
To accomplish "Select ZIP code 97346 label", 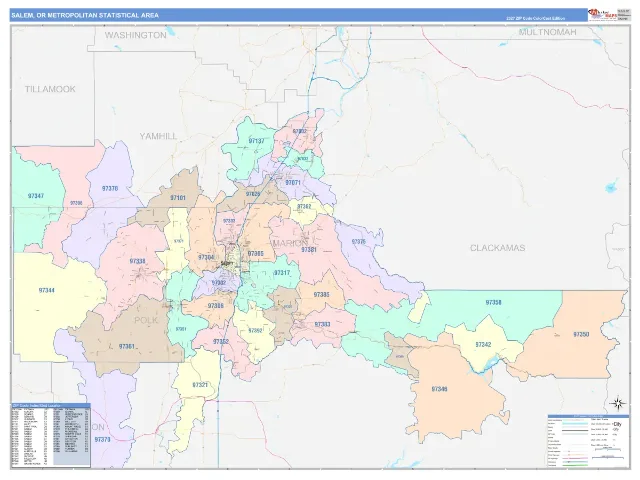I will 440,389.
